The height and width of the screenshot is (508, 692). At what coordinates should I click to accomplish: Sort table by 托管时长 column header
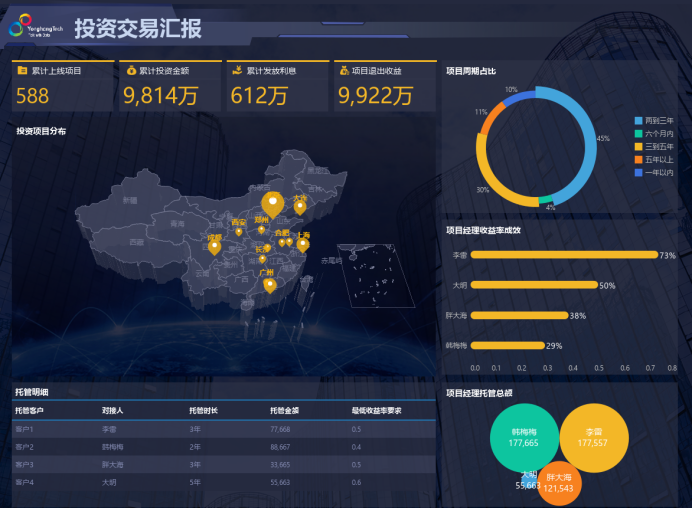coord(201,410)
